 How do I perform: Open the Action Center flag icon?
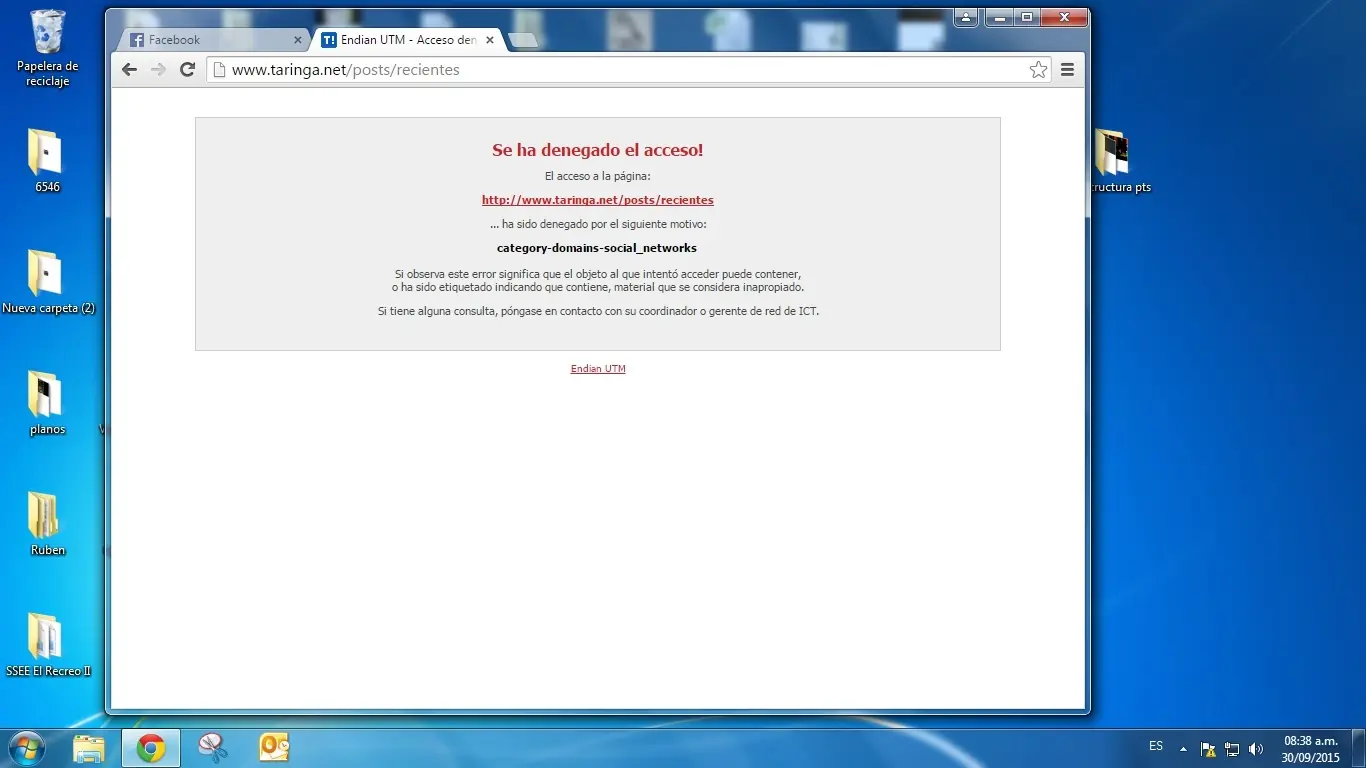coord(1208,749)
